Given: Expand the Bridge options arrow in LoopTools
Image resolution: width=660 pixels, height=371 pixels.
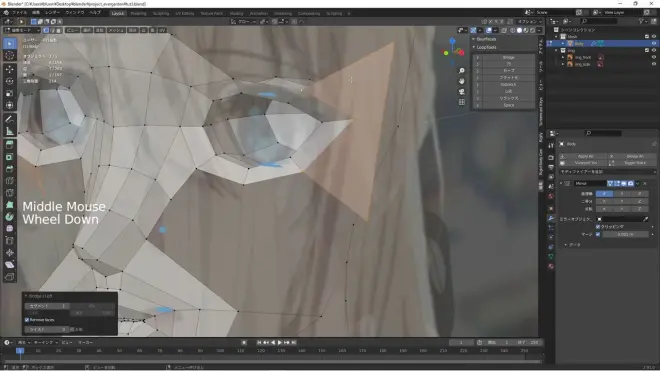Looking at the screenshot, I should click(x=478, y=57).
